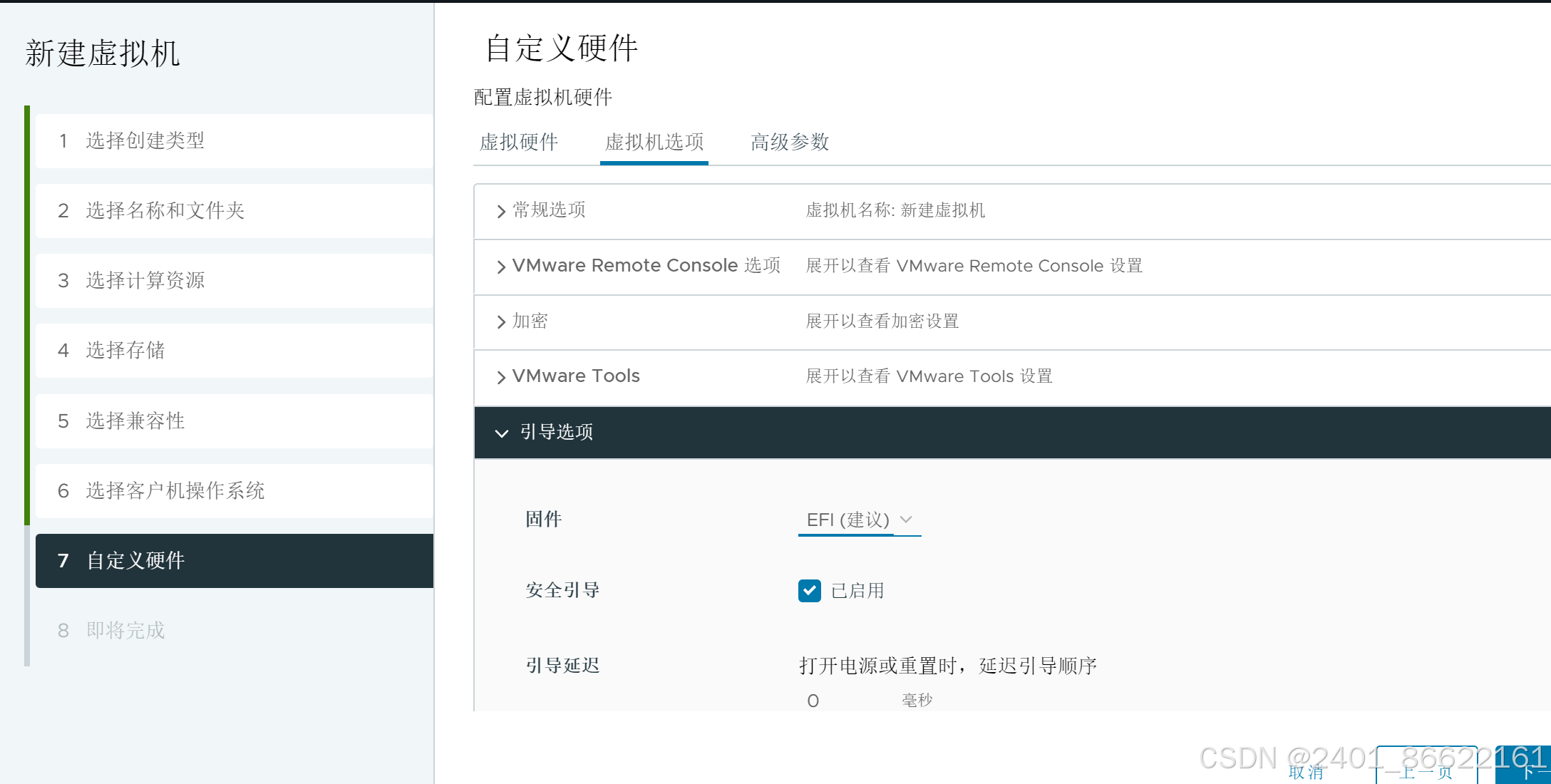This screenshot has height=784, width=1551.
Task: Expand the VMware Tools section
Action: (x=501, y=377)
